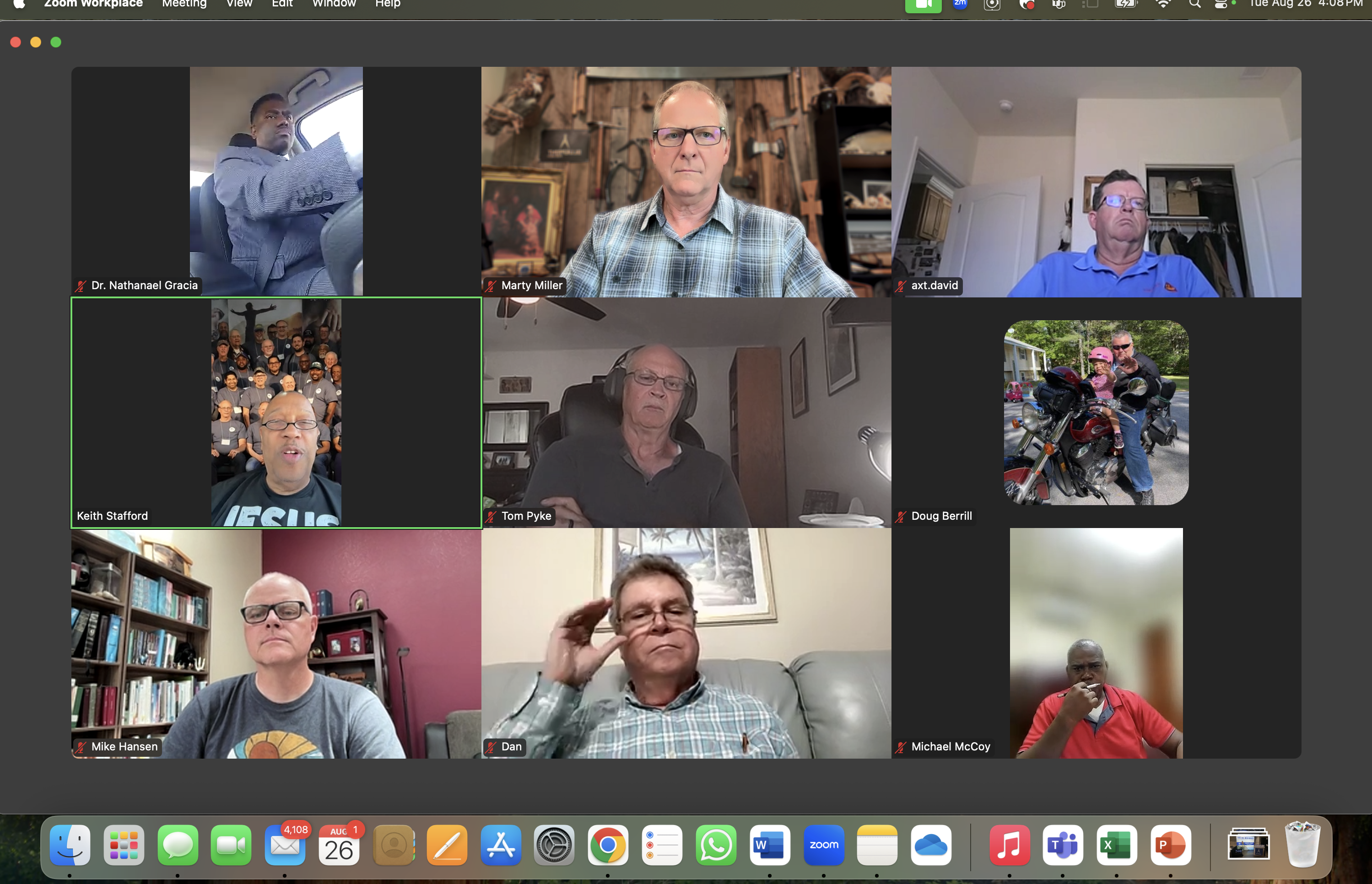Image resolution: width=1372 pixels, height=884 pixels.
Task: Click the Michael McCoy name label
Action: click(x=950, y=747)
